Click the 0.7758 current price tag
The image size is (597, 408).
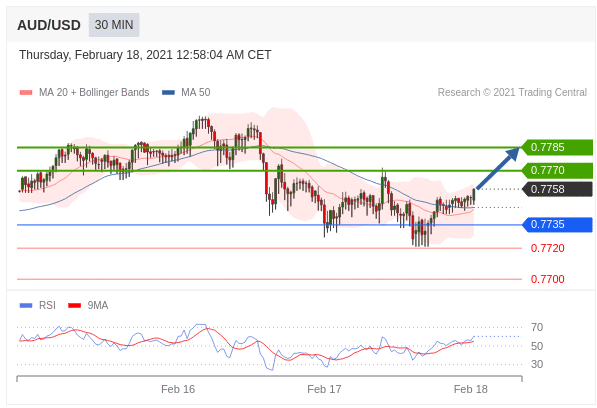[557, 189]
